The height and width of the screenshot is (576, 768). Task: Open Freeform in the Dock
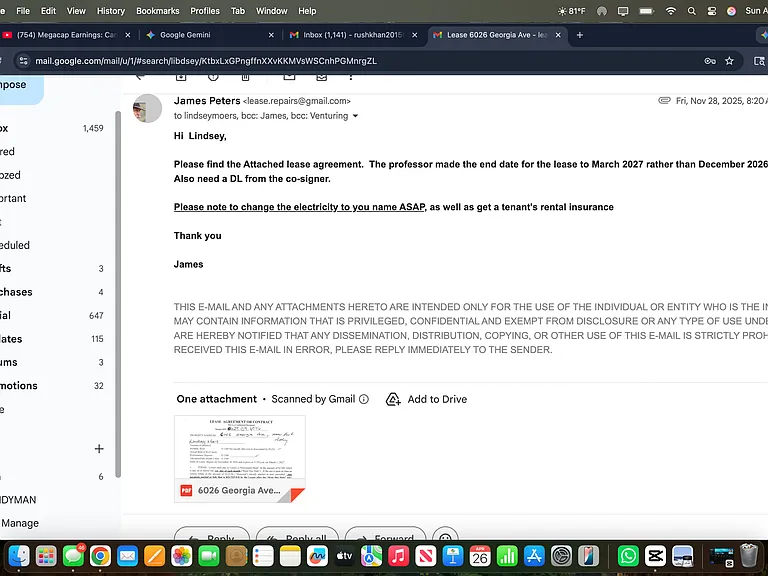coord(317,556)
